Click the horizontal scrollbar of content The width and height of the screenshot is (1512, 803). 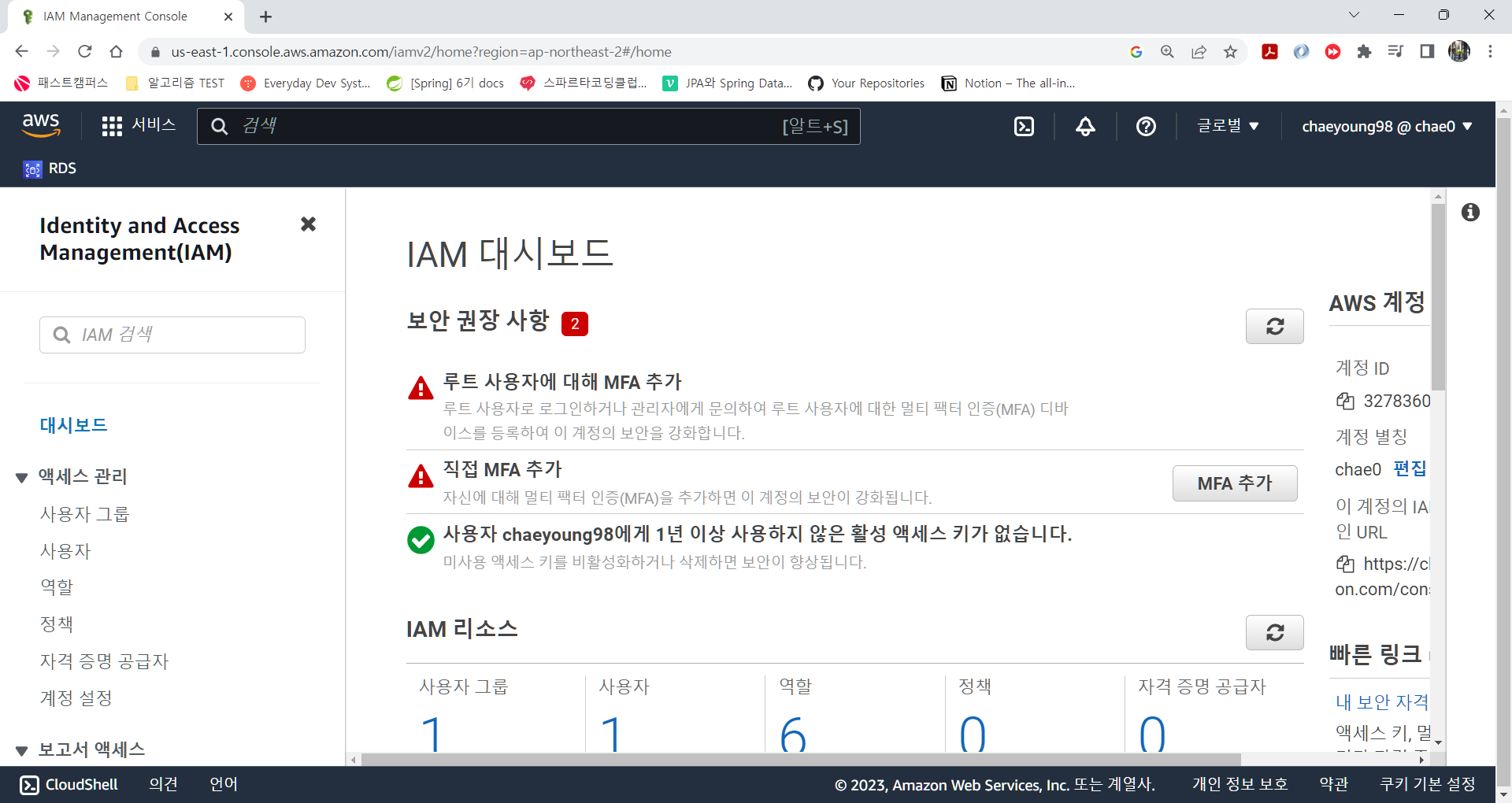click(801, 760)
